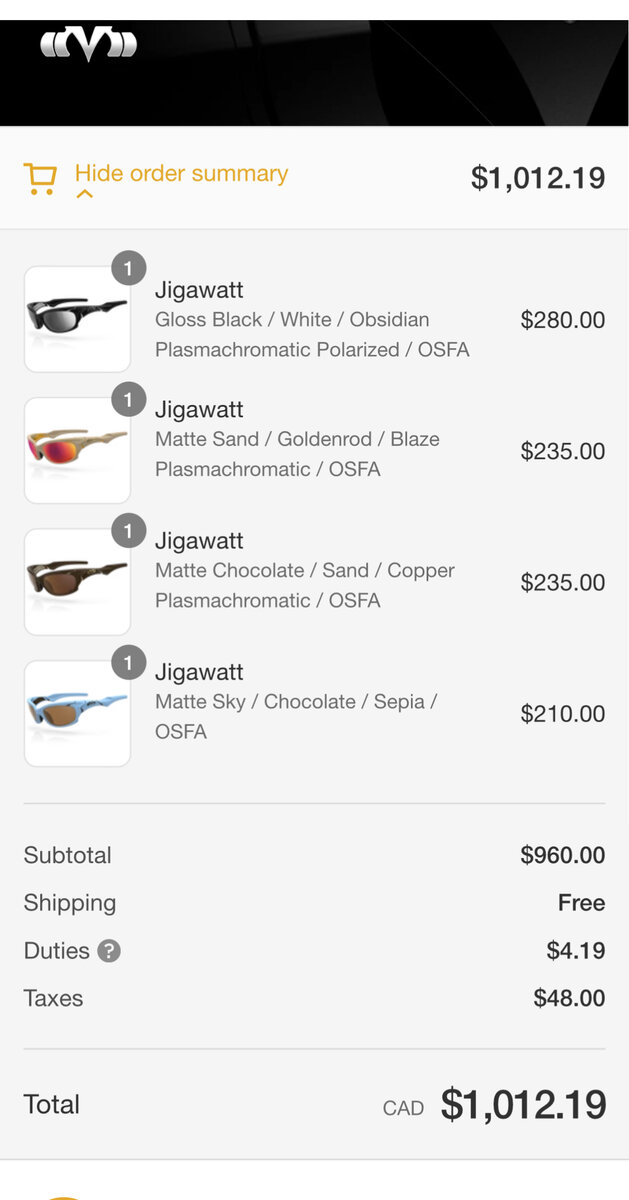
Task: Open the Matte Sand sunglasses thumbnail
Action: [77, 450]
